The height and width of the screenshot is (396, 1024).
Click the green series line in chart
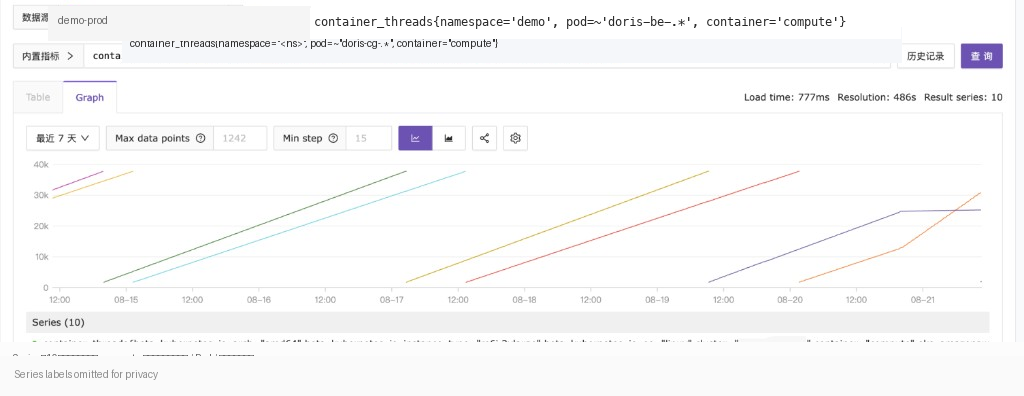coord(255,227)
